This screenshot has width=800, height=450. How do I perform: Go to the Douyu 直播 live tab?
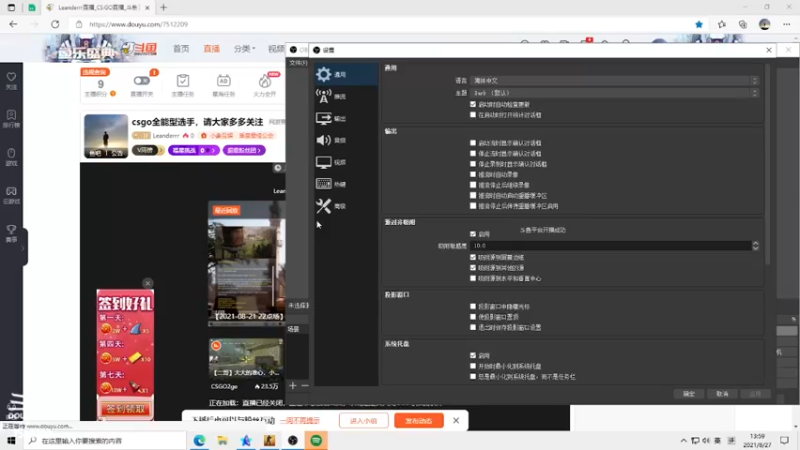pyautogui.click(x=211, y=48)
